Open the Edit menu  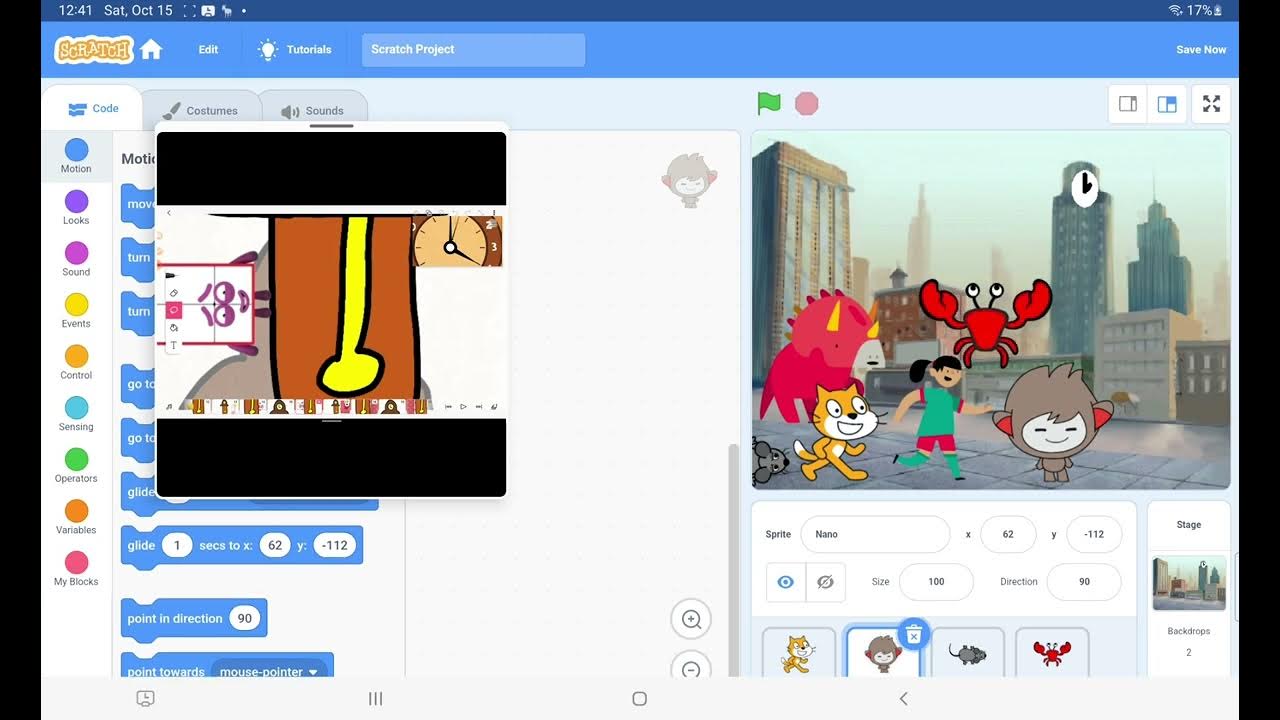[x=208, y=49]
